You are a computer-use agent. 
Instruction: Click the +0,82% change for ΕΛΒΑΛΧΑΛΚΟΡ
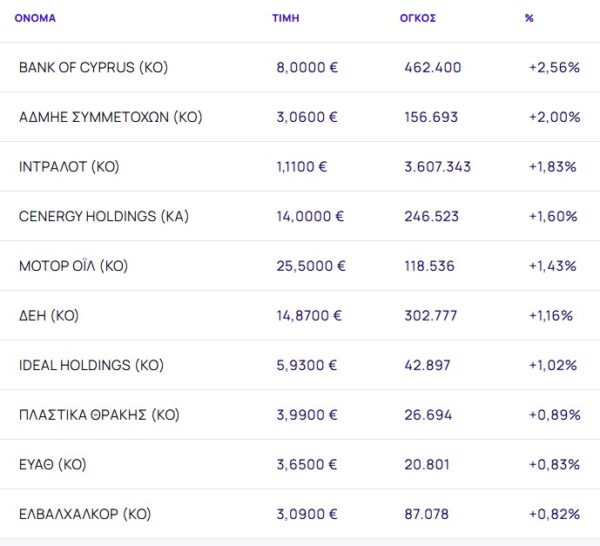pyautogui.click(x=553, y=514)
